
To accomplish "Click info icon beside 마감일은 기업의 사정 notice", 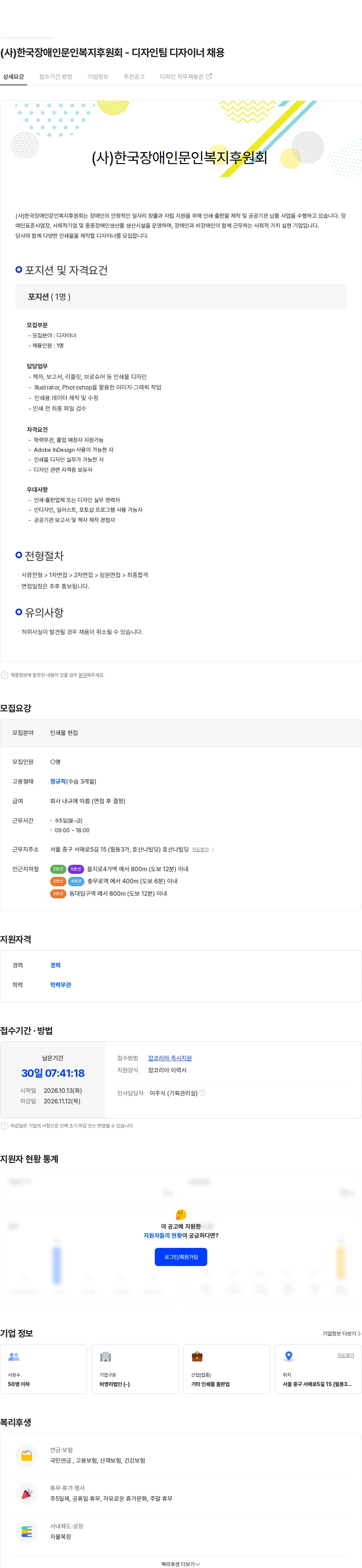I will click(5, 1126).
